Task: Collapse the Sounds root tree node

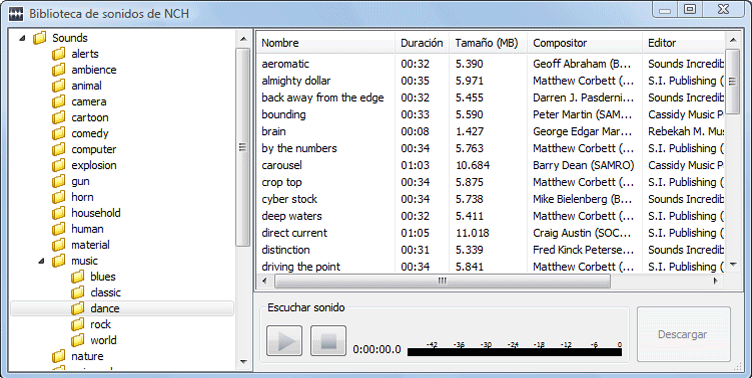Action: click(22, 38)
